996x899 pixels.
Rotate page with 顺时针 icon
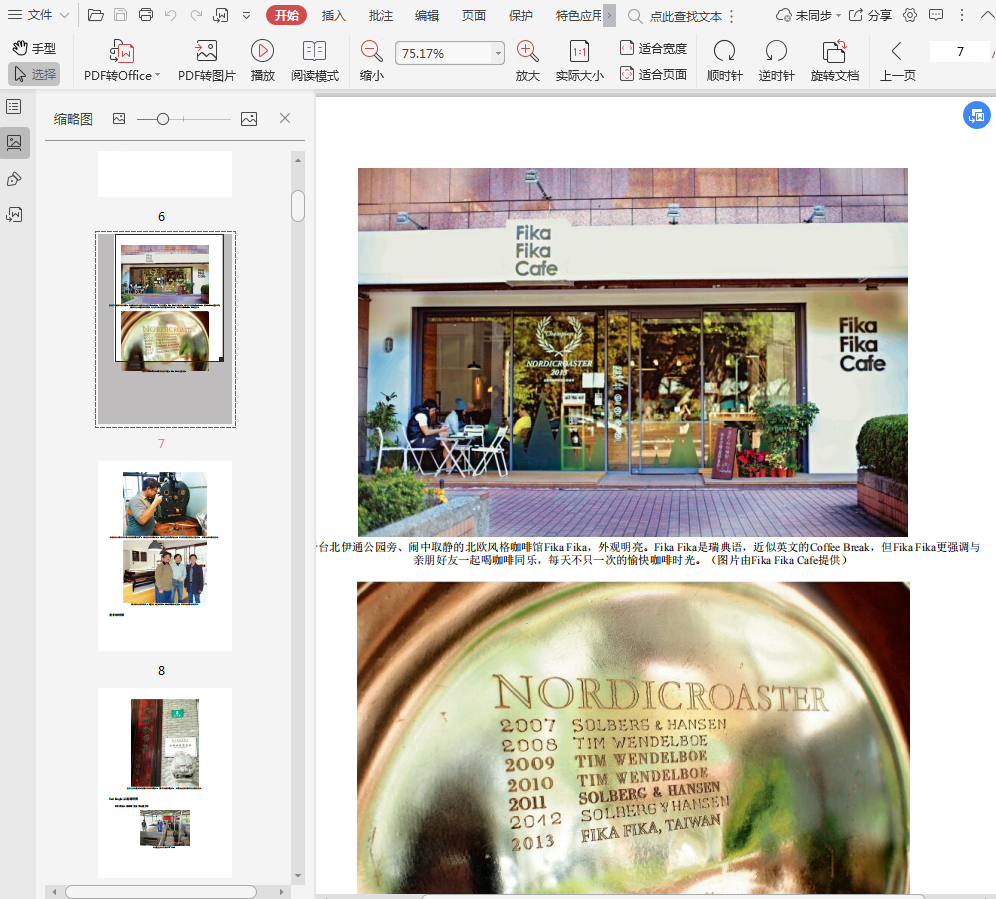click(724, 52)
